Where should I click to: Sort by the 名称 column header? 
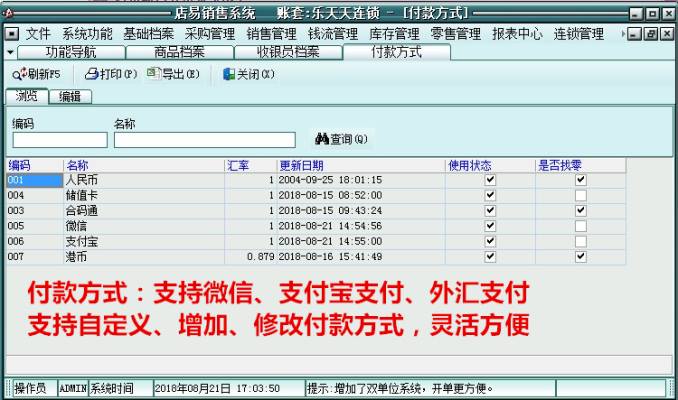point(144,166)
